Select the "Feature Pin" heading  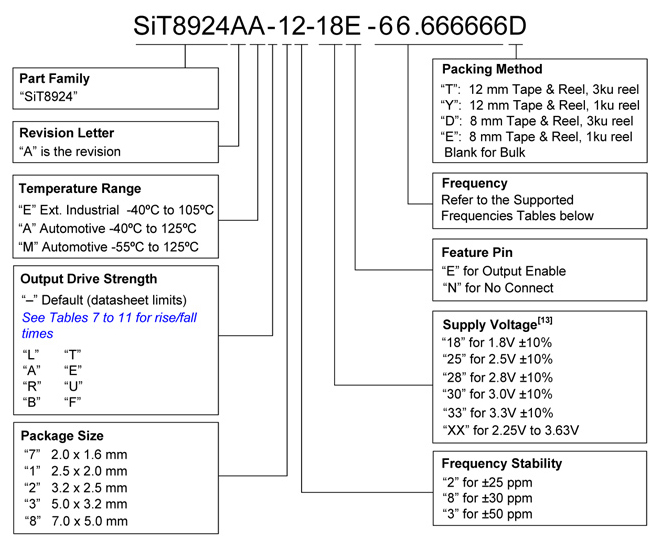pos(477,252)
